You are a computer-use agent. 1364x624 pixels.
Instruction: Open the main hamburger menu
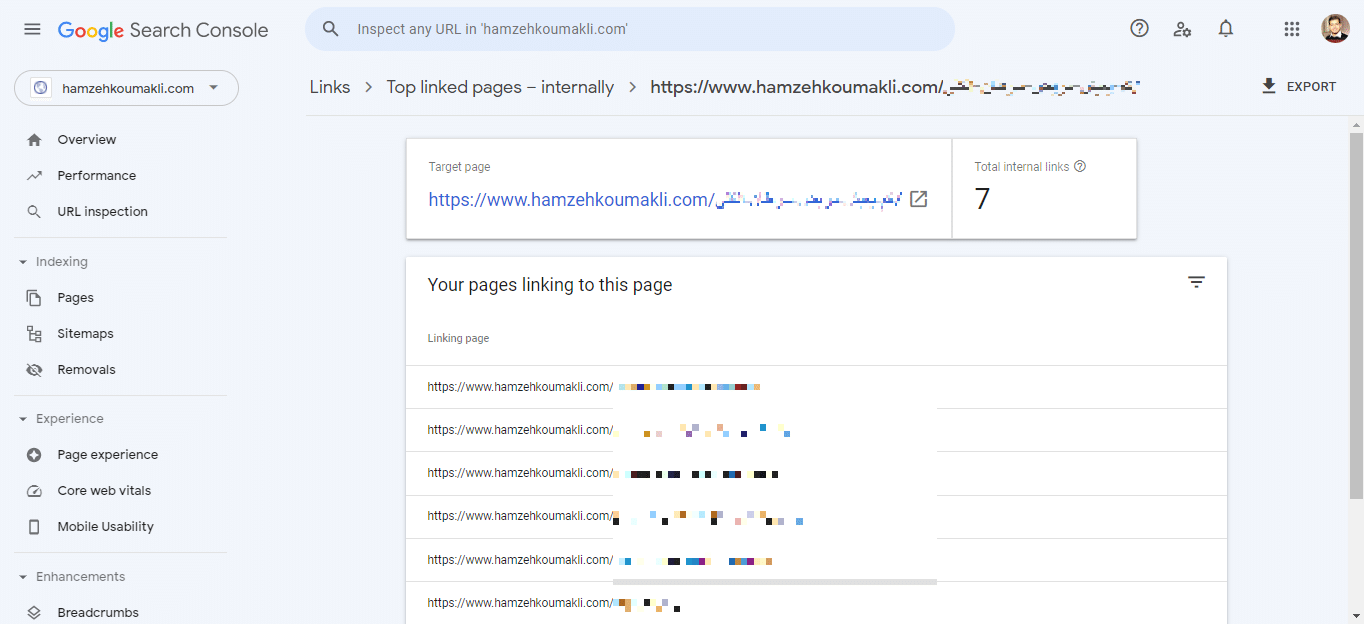[32, 30]
